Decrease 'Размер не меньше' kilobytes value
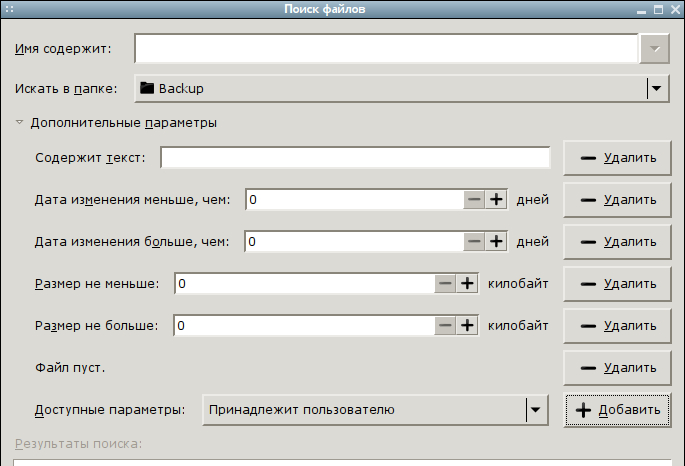Viewport: 685px width, 466px height. [x=445, y=283]
